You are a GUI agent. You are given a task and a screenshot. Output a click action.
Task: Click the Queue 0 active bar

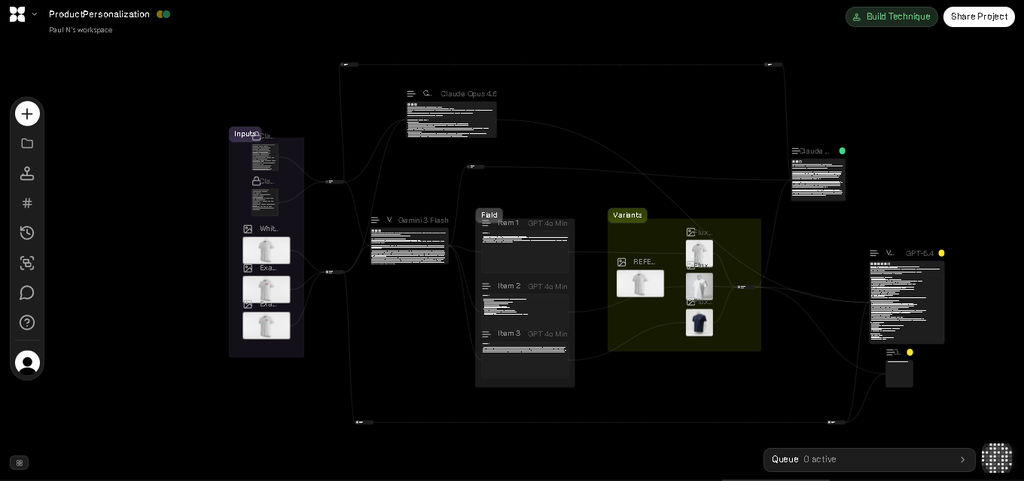point(869,459)
